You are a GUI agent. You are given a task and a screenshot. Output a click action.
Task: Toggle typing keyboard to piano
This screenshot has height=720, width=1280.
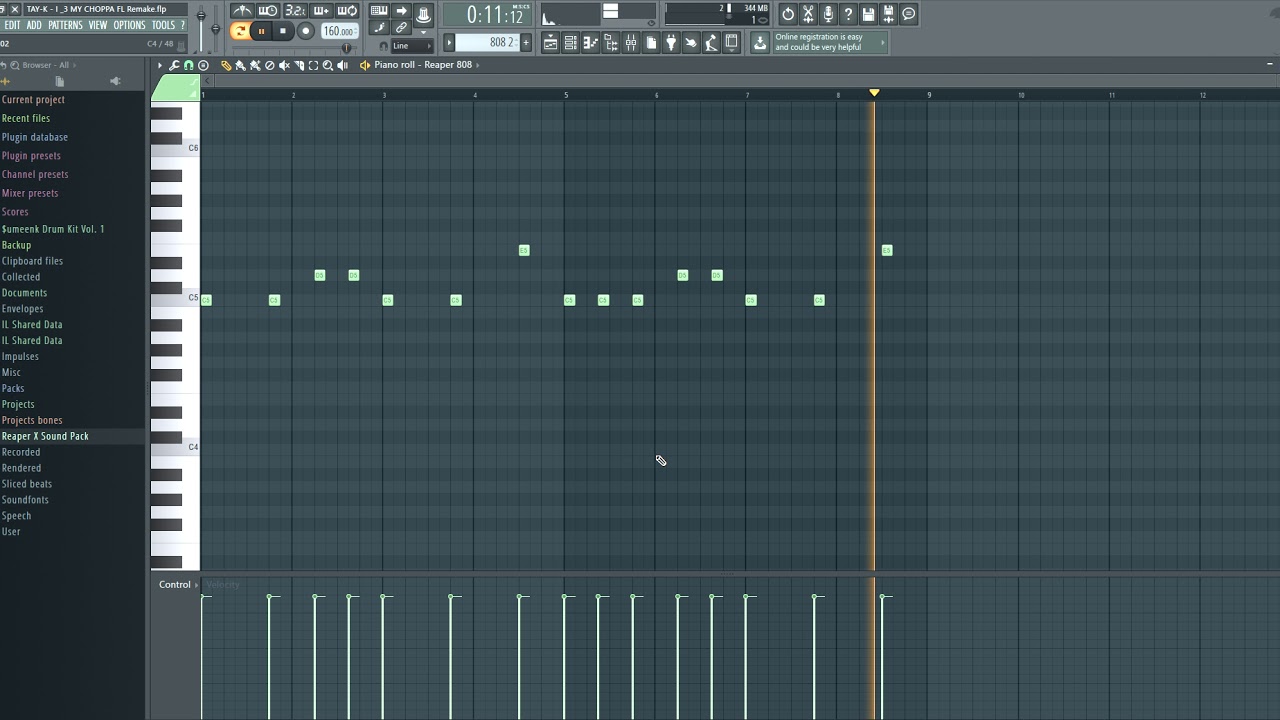pyautogui.click(x=379, y=11)
